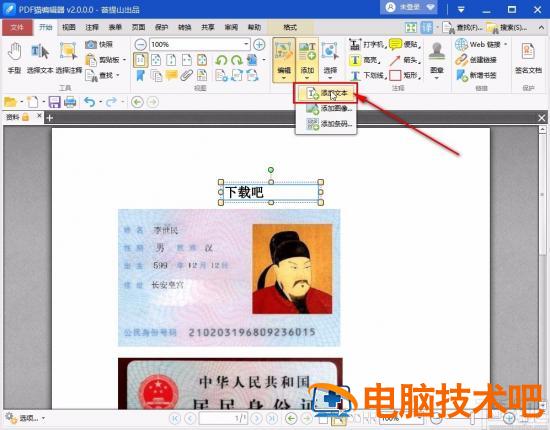Switch to the View (视图) ribbon tab

click(69, 27)
